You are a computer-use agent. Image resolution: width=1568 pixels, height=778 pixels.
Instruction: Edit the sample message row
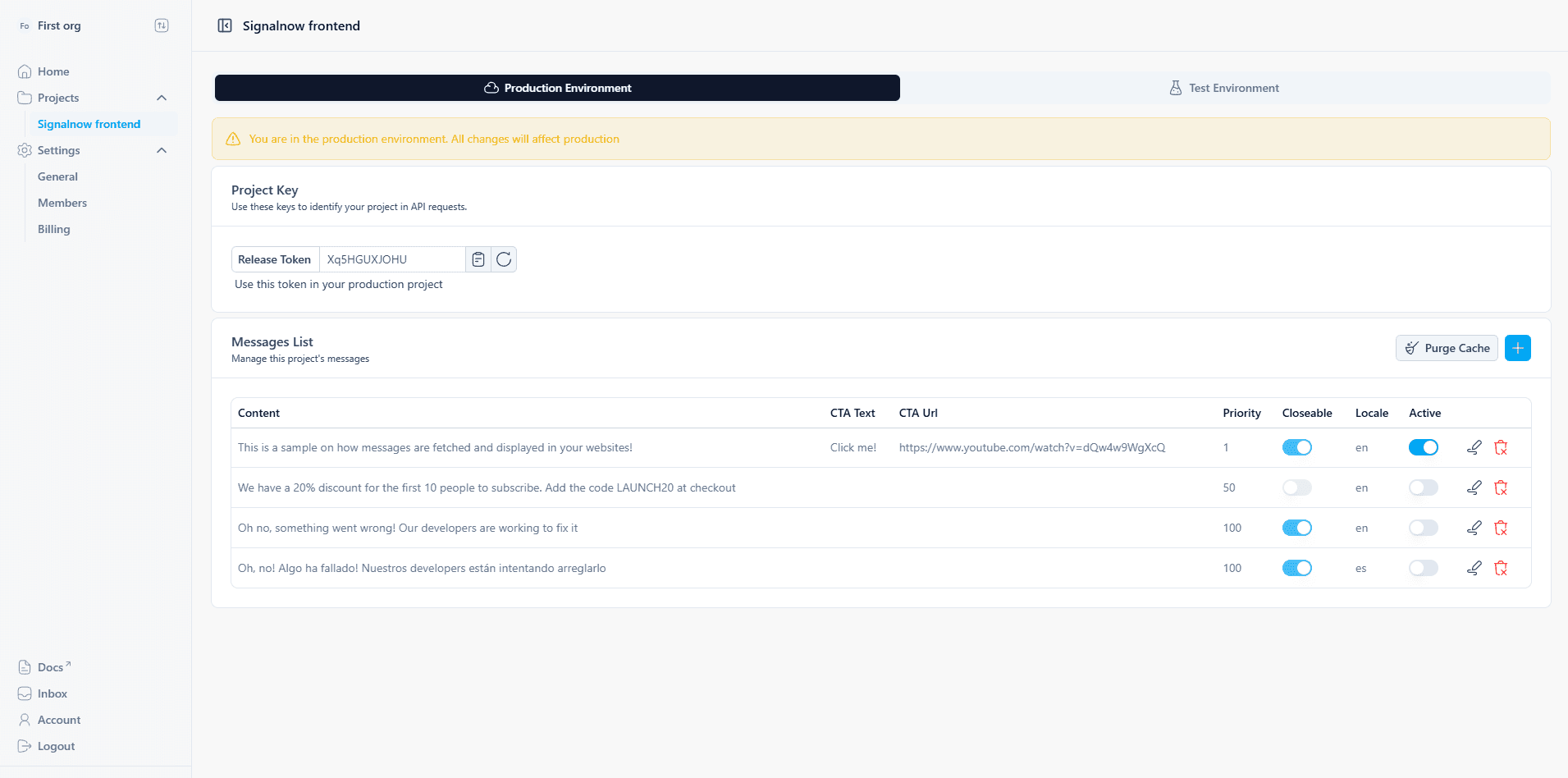click(1474, 447)
